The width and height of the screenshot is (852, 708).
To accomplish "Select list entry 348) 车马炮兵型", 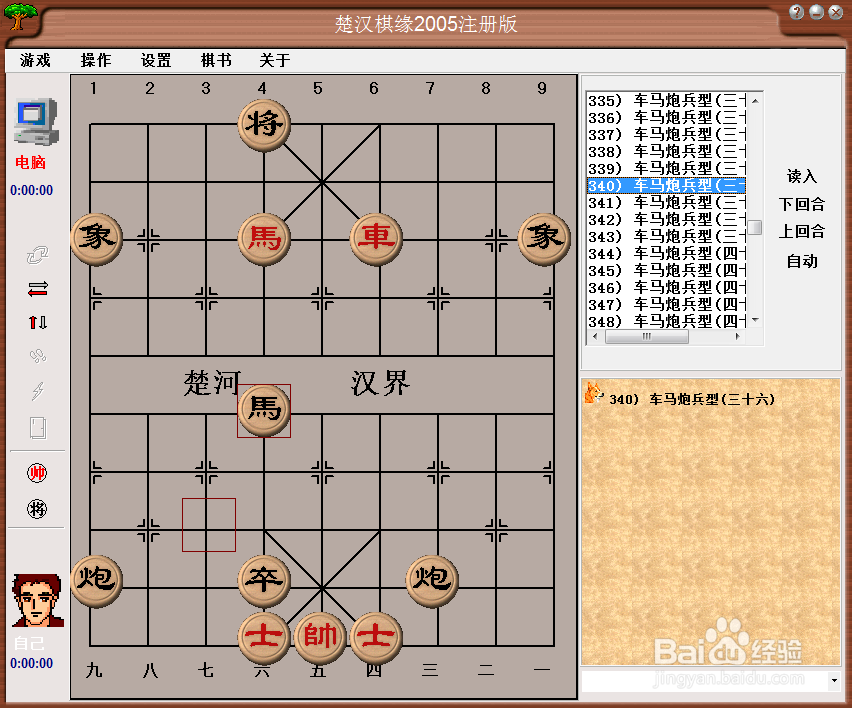I will pos(666,321).
